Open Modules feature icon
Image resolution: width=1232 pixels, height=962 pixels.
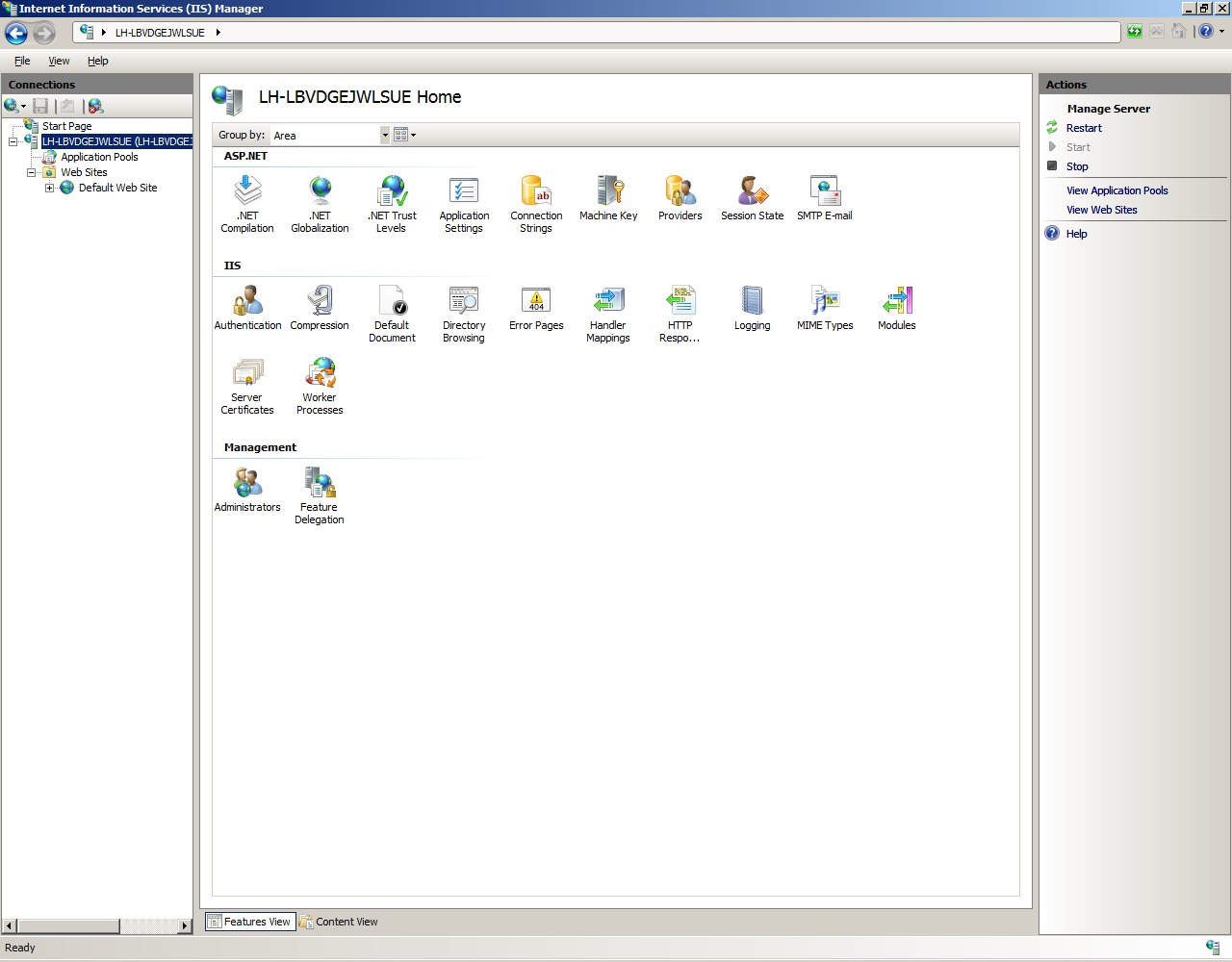[897, 308]
